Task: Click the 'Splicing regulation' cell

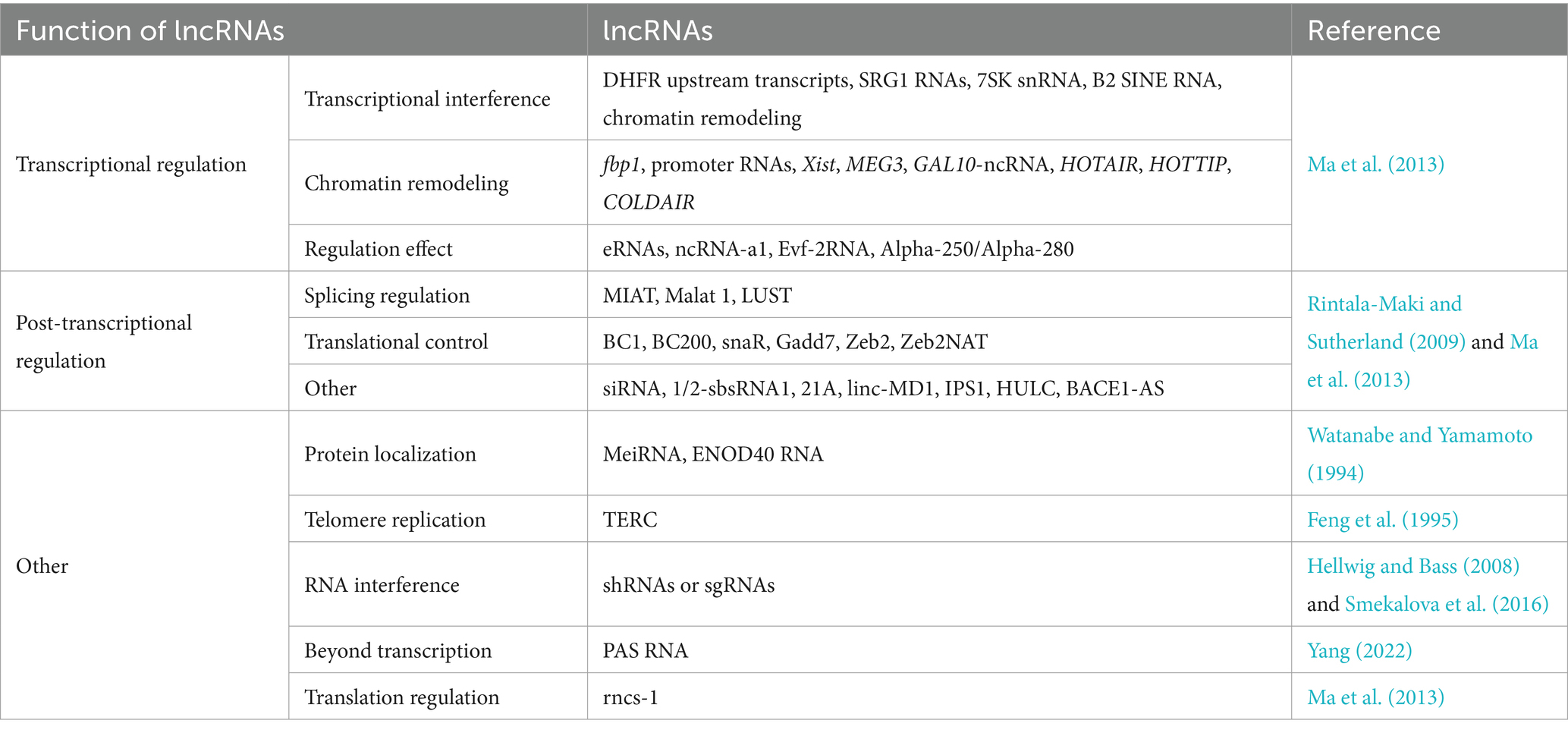Action: [x=387, y=294]
